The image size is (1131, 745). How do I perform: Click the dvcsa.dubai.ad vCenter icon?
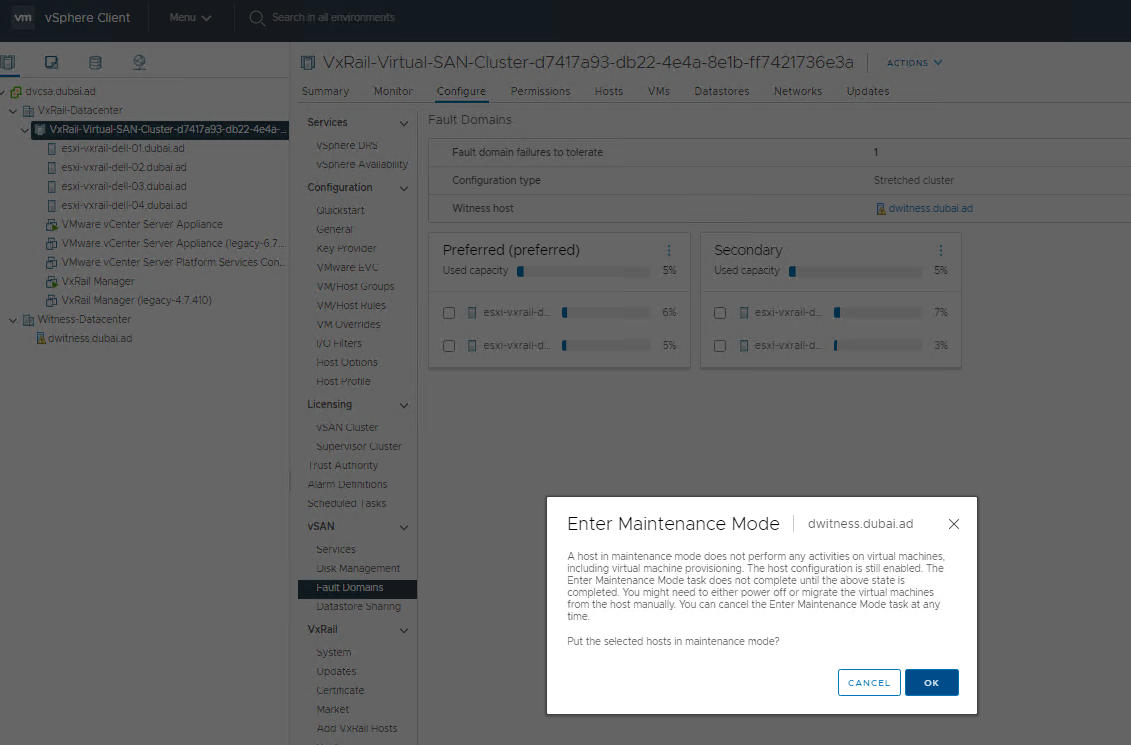[16, 92]
